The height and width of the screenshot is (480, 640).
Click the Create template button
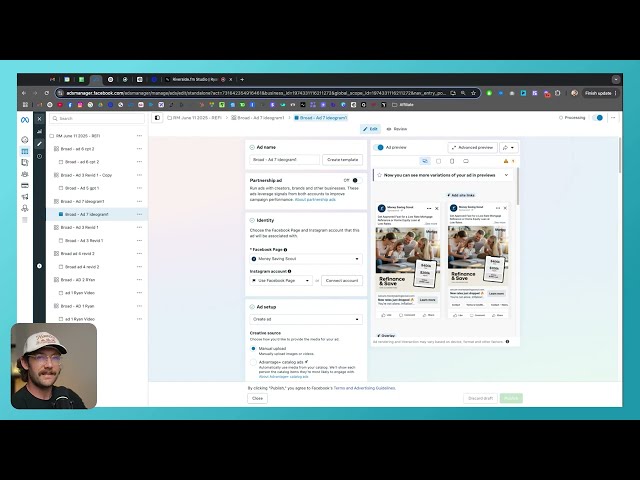click(342, 159)
